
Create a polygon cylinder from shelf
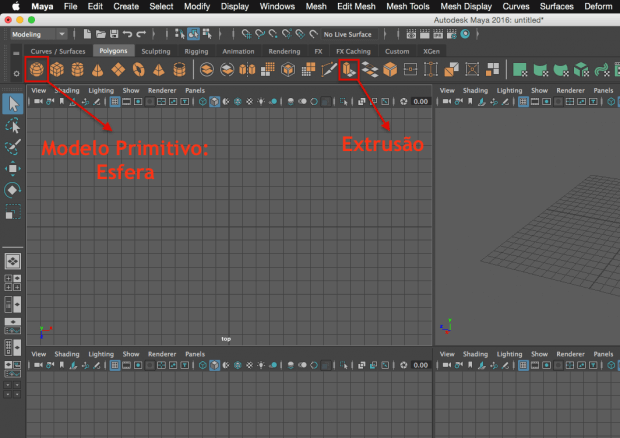click(78, 70)
